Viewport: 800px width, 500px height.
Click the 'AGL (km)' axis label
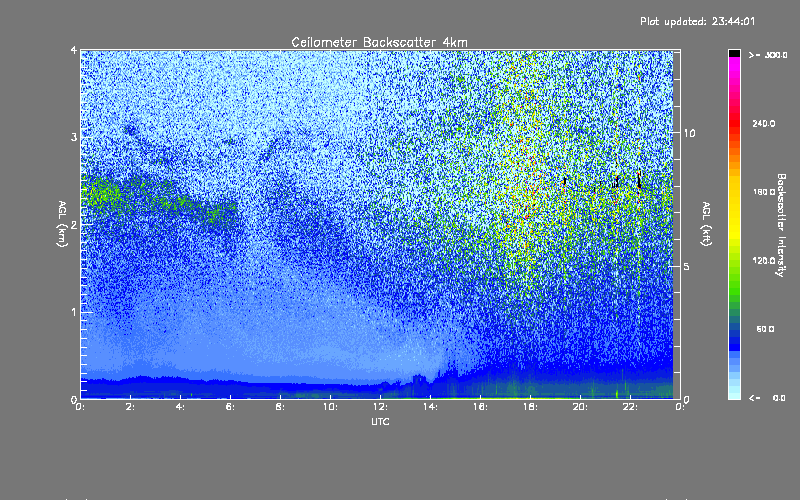pos(62,223)
